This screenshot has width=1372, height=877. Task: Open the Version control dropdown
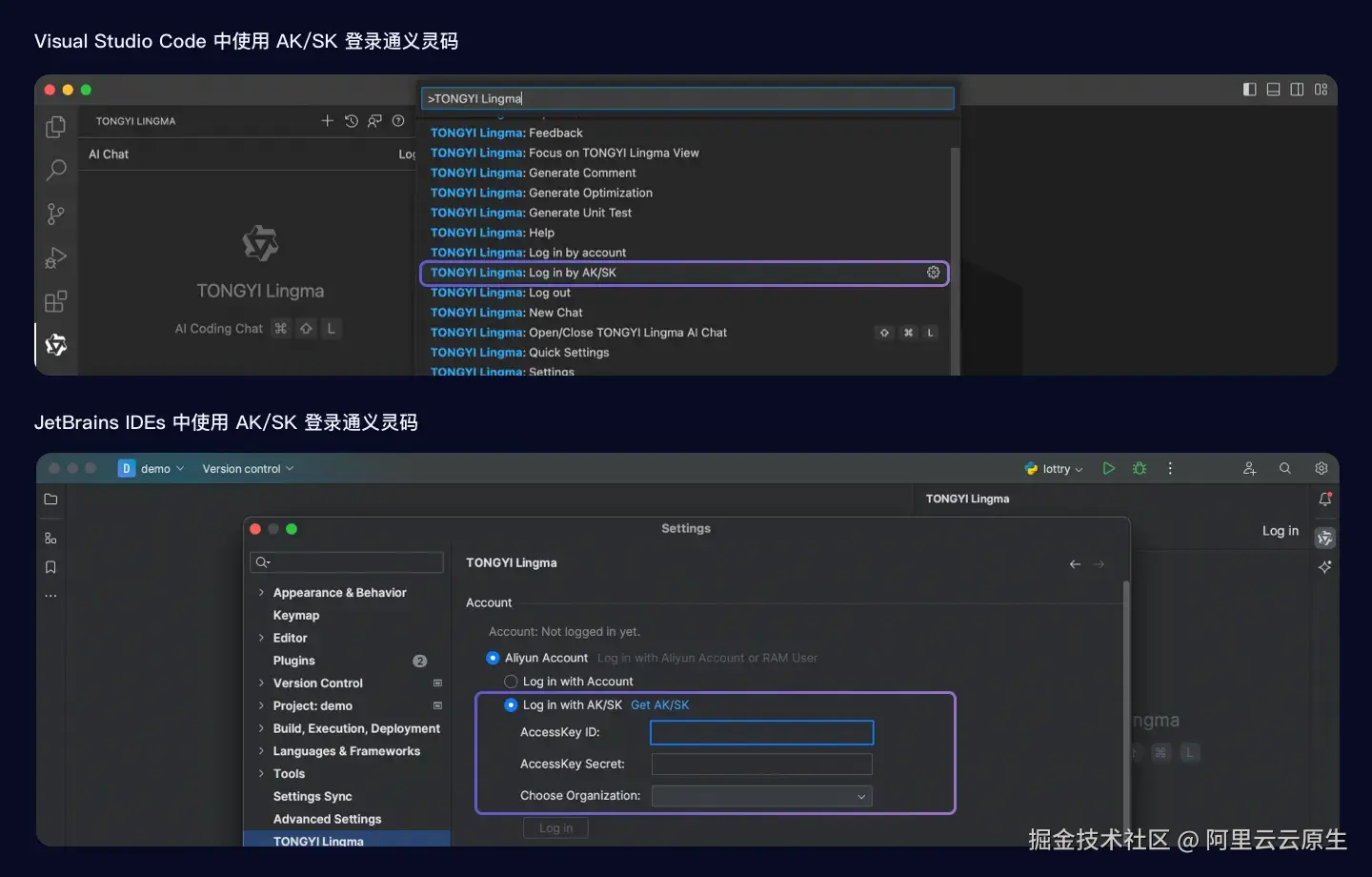(248, 469)
